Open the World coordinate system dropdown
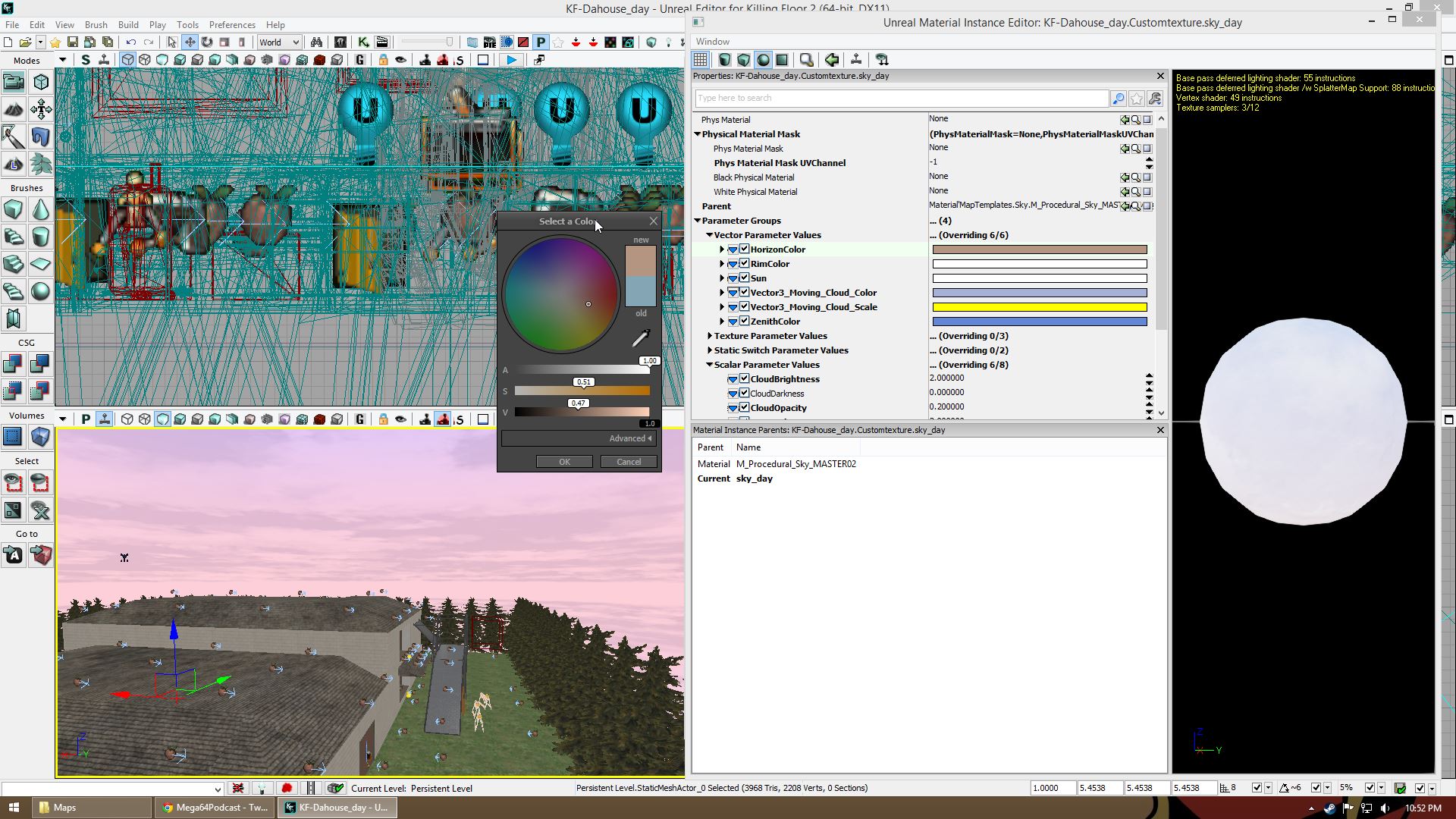 point(279,42)
